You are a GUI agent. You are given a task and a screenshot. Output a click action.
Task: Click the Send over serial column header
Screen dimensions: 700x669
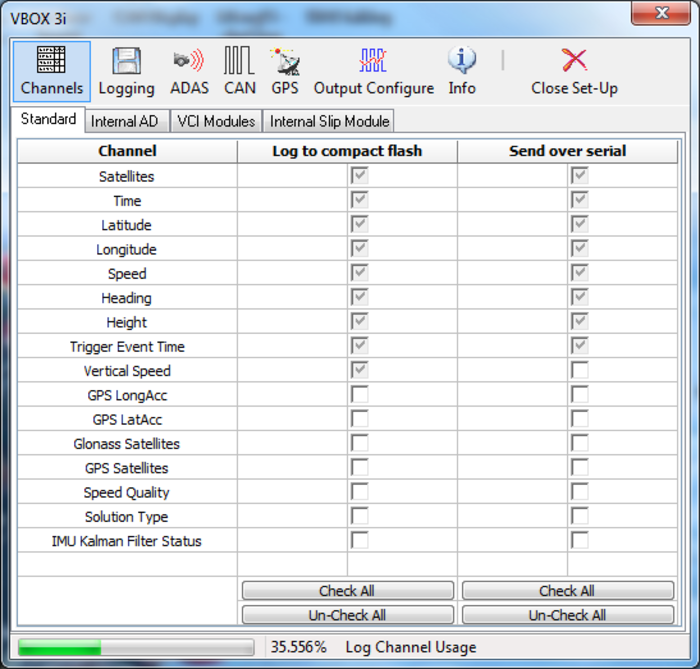click(567, 151)
